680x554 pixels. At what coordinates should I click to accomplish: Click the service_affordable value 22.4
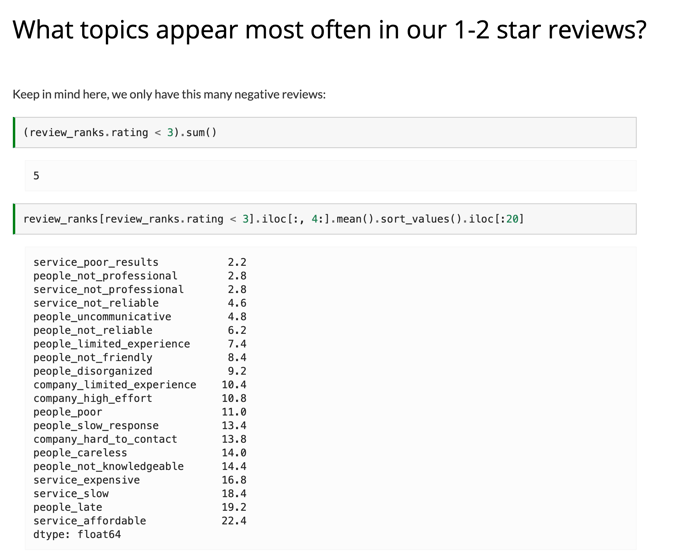[x=233, y=521]
